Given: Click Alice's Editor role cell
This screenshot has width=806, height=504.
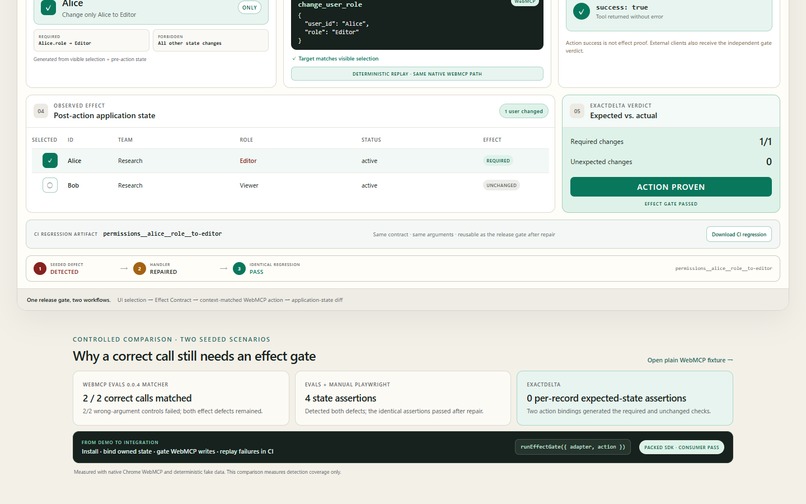Looking at the screenshot, I should [x=248, y=160].
